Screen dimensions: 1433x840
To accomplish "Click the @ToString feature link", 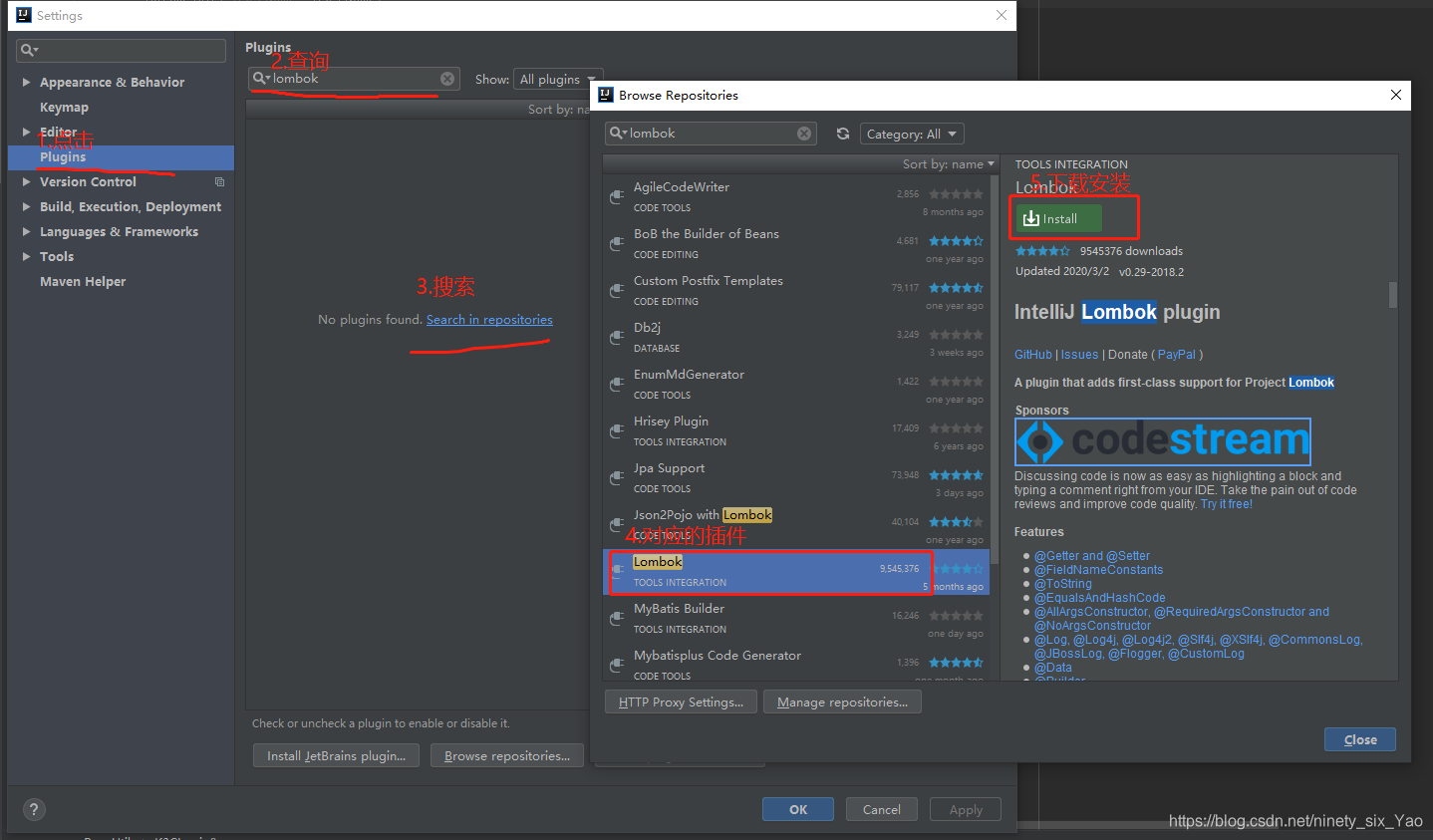I will 1063,584.
